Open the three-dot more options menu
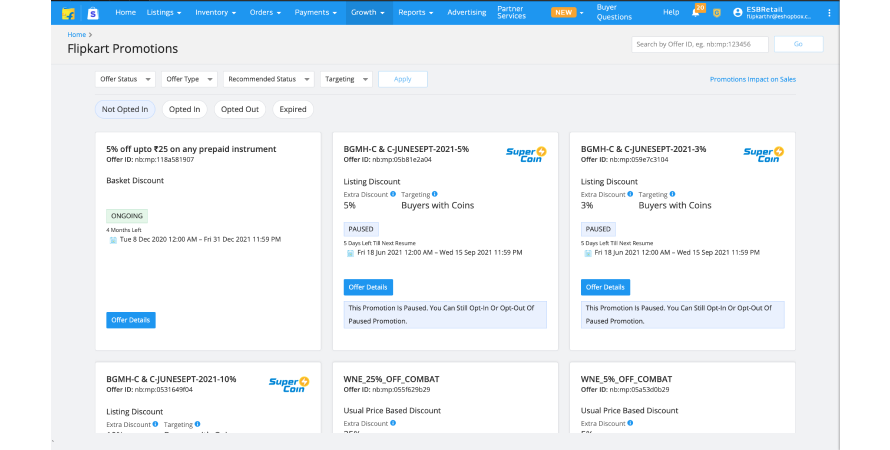The image size is (890, 450). click(829, 12)
